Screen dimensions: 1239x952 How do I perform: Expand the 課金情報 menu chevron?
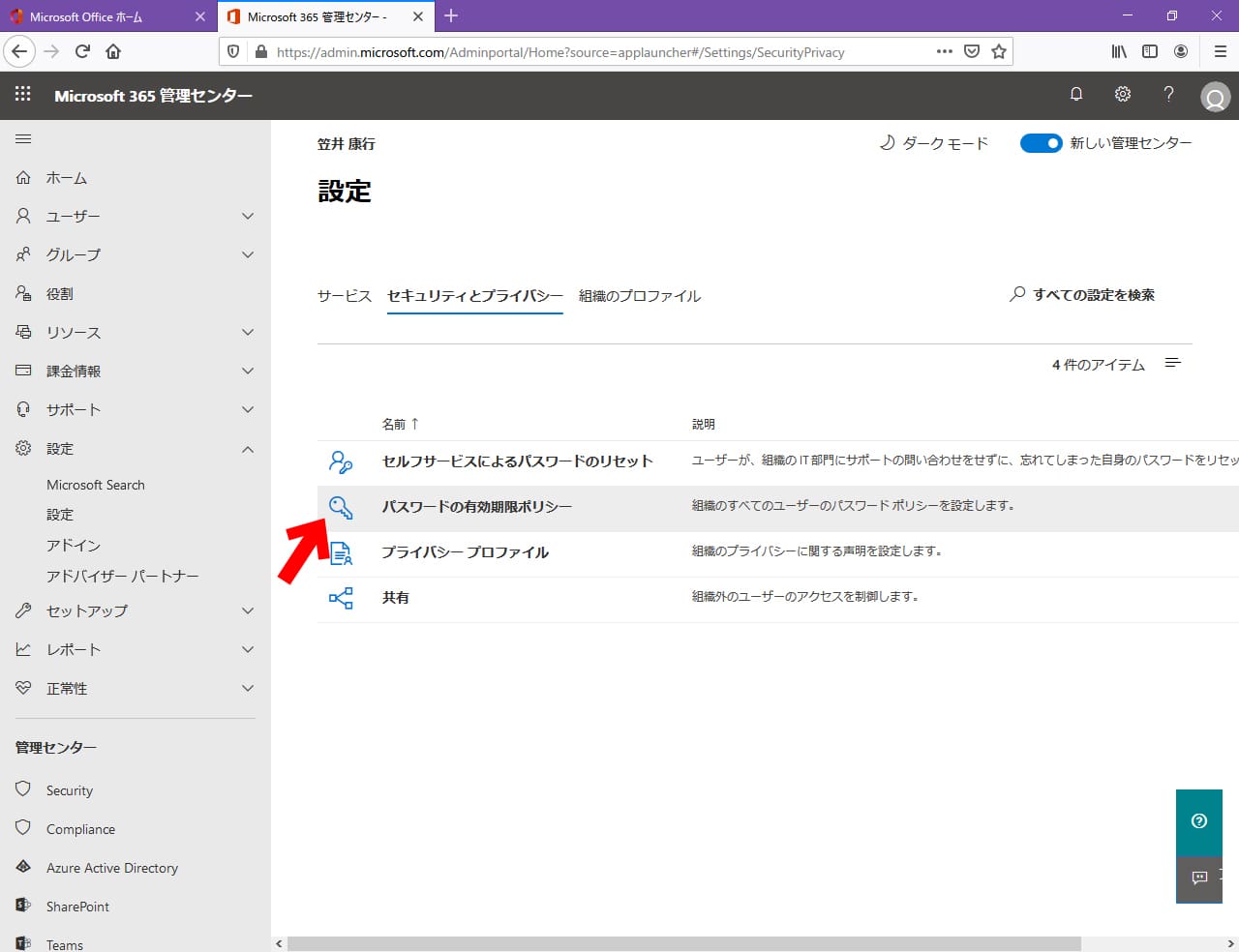(248, 372)
